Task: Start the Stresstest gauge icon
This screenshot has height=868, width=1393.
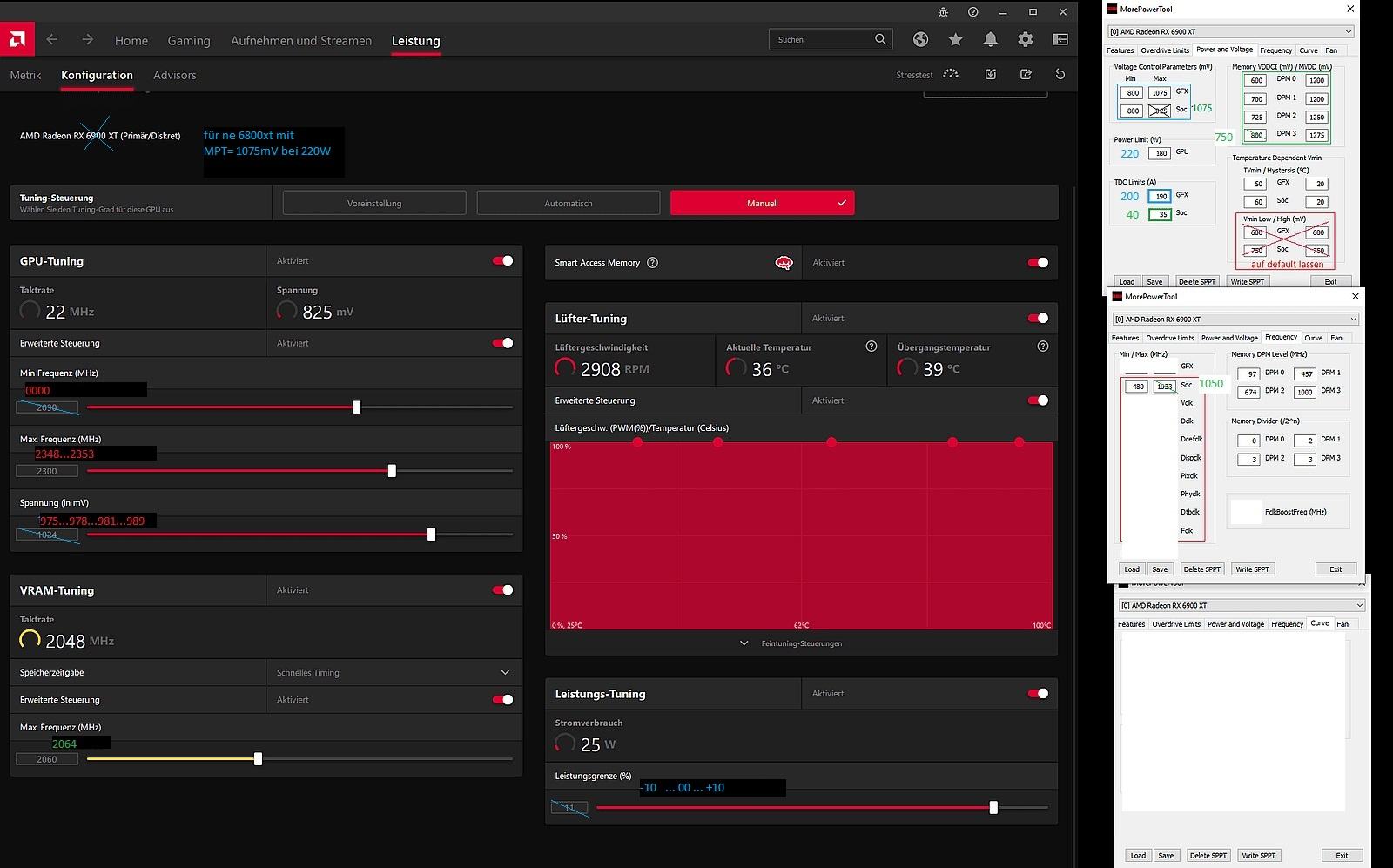Action: [951, 74]
